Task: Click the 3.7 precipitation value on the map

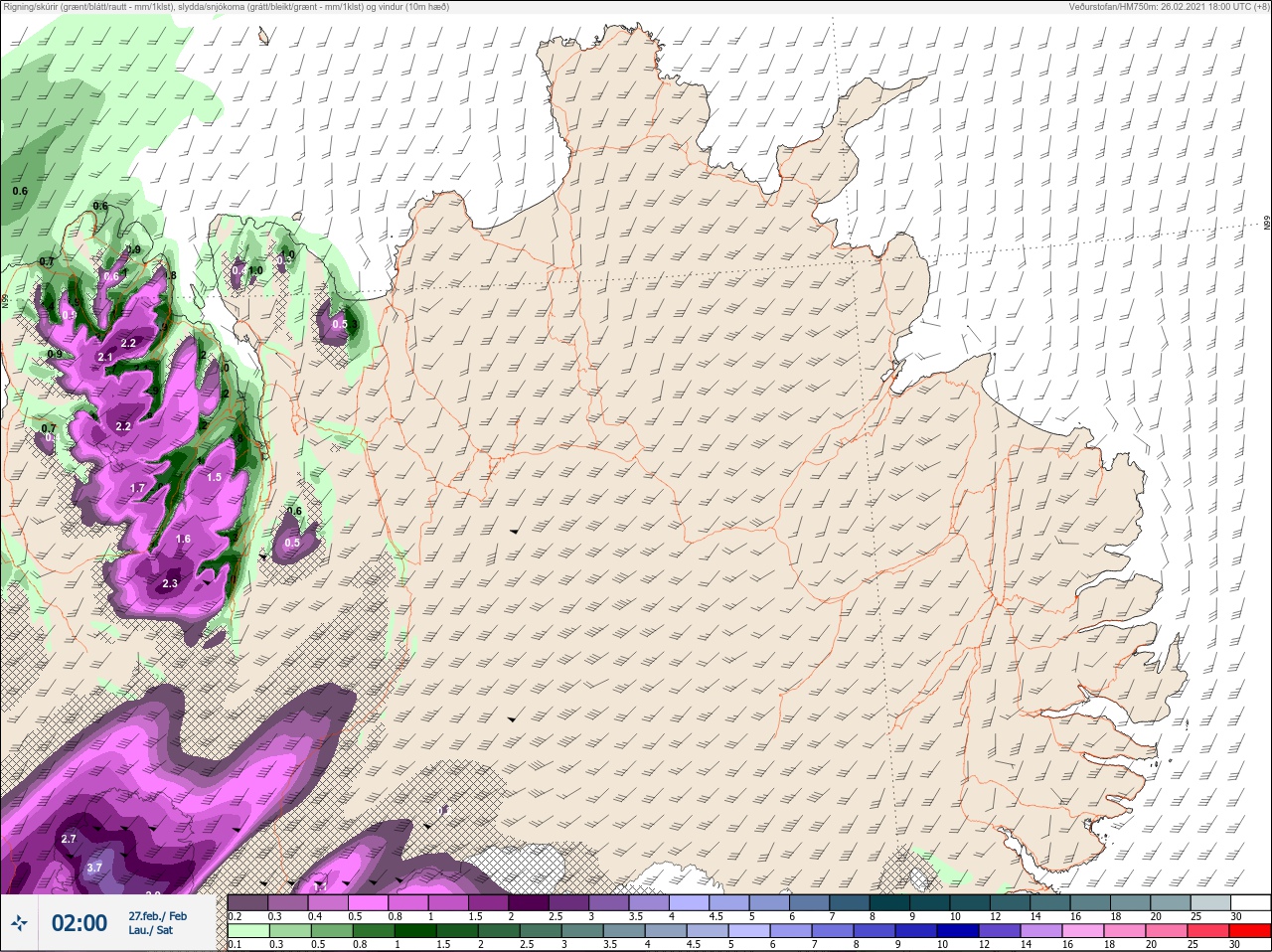Action: tap(94, 868)
